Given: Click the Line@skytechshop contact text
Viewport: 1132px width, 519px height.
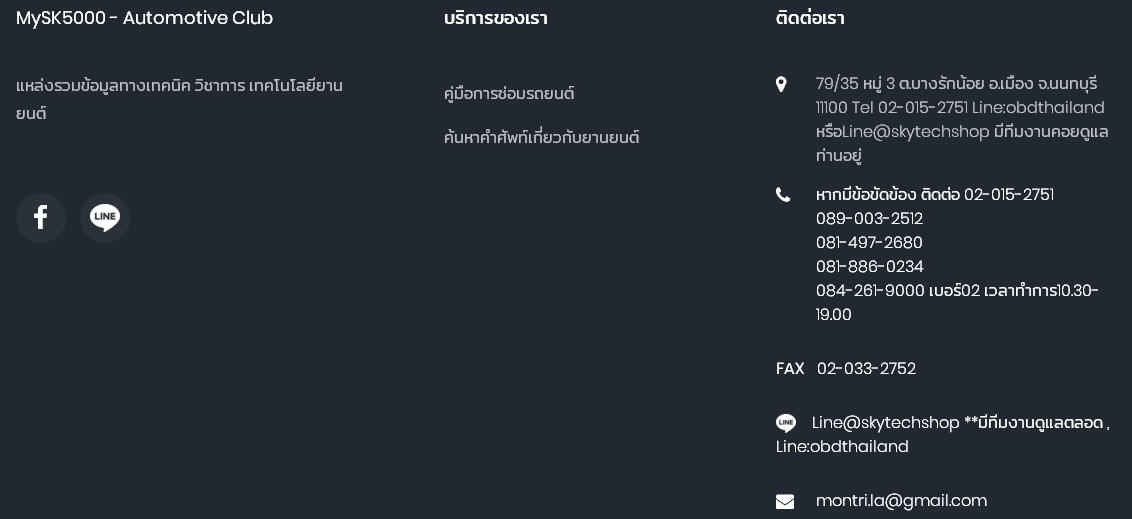Looking at the screenshot, I should tap(885, 423).
